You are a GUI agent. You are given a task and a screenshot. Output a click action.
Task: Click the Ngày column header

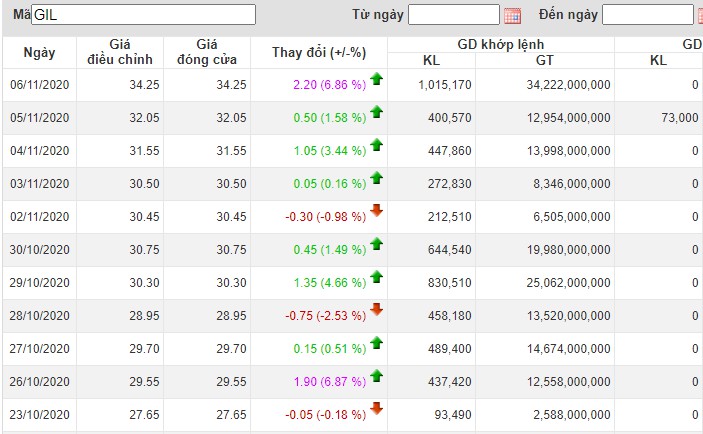click(x=40, y=52)
